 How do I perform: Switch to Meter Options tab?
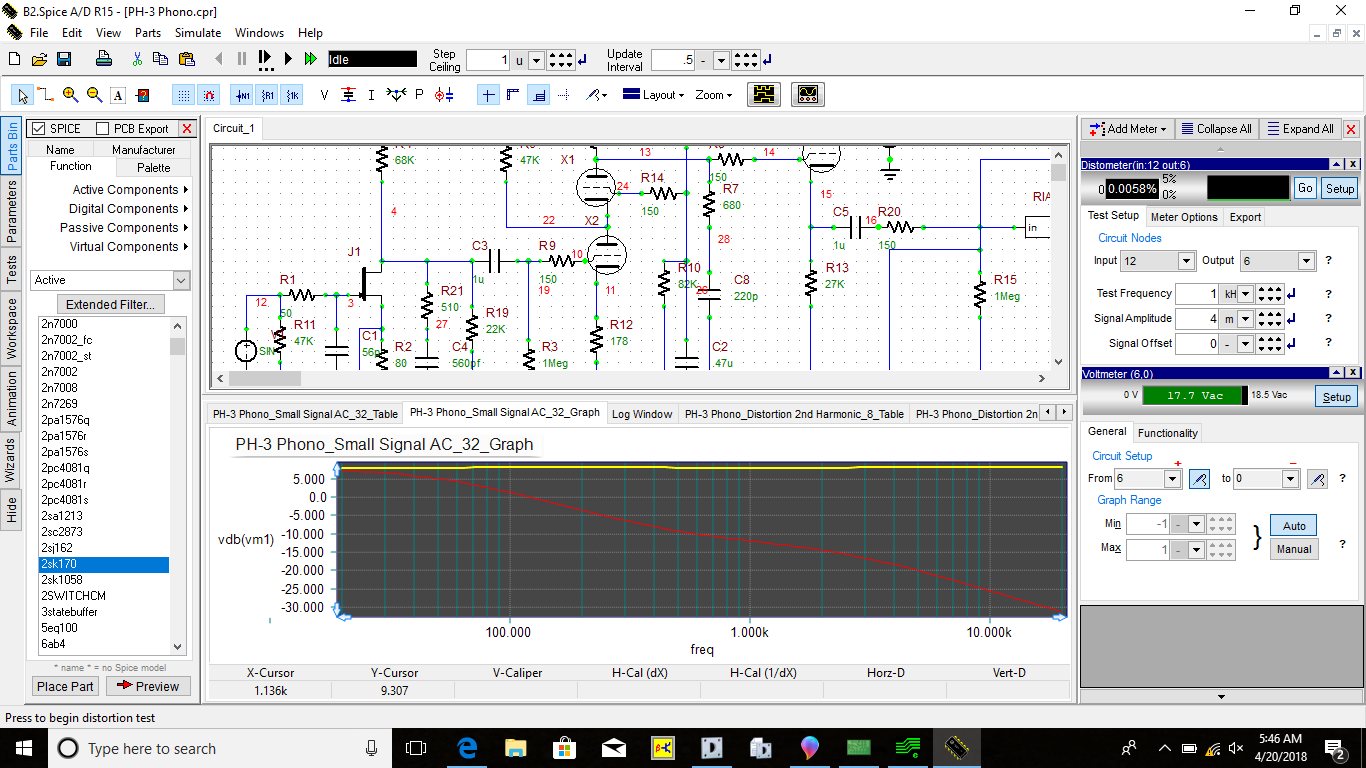click(1184, 217)
